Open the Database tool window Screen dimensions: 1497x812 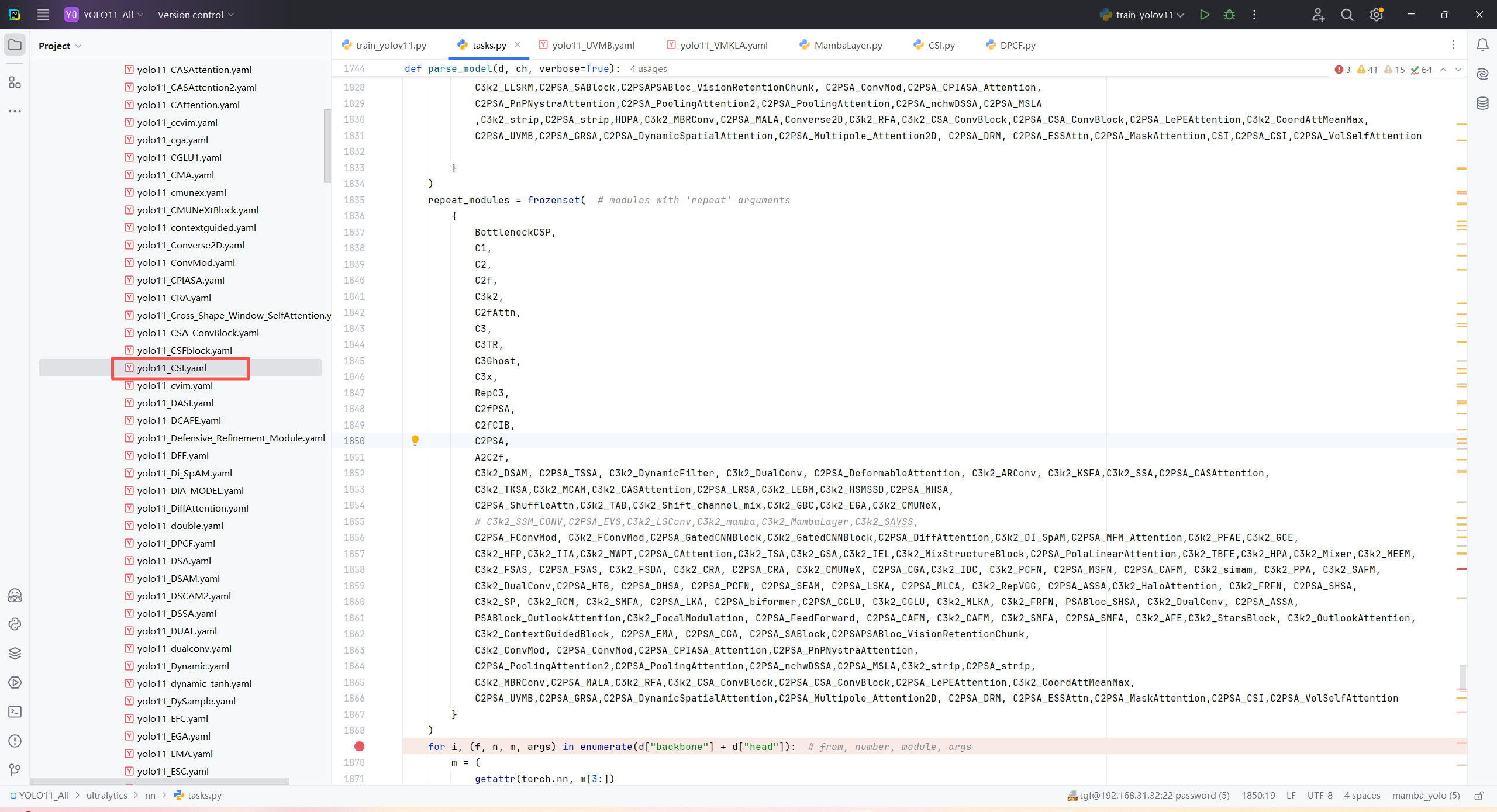click(x=1482, y=103)
